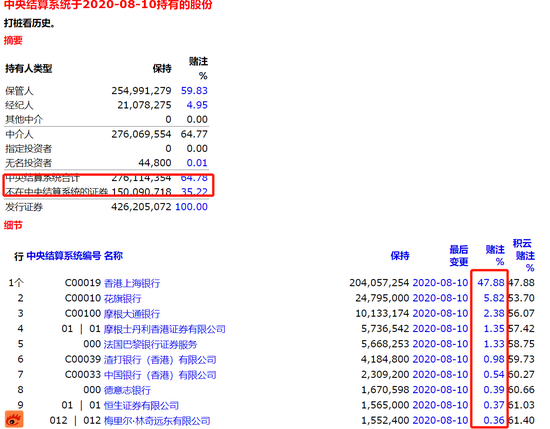Sort by 积云赌注 % header
Viewport: 550px width, 429px height.
pos(524,256)
